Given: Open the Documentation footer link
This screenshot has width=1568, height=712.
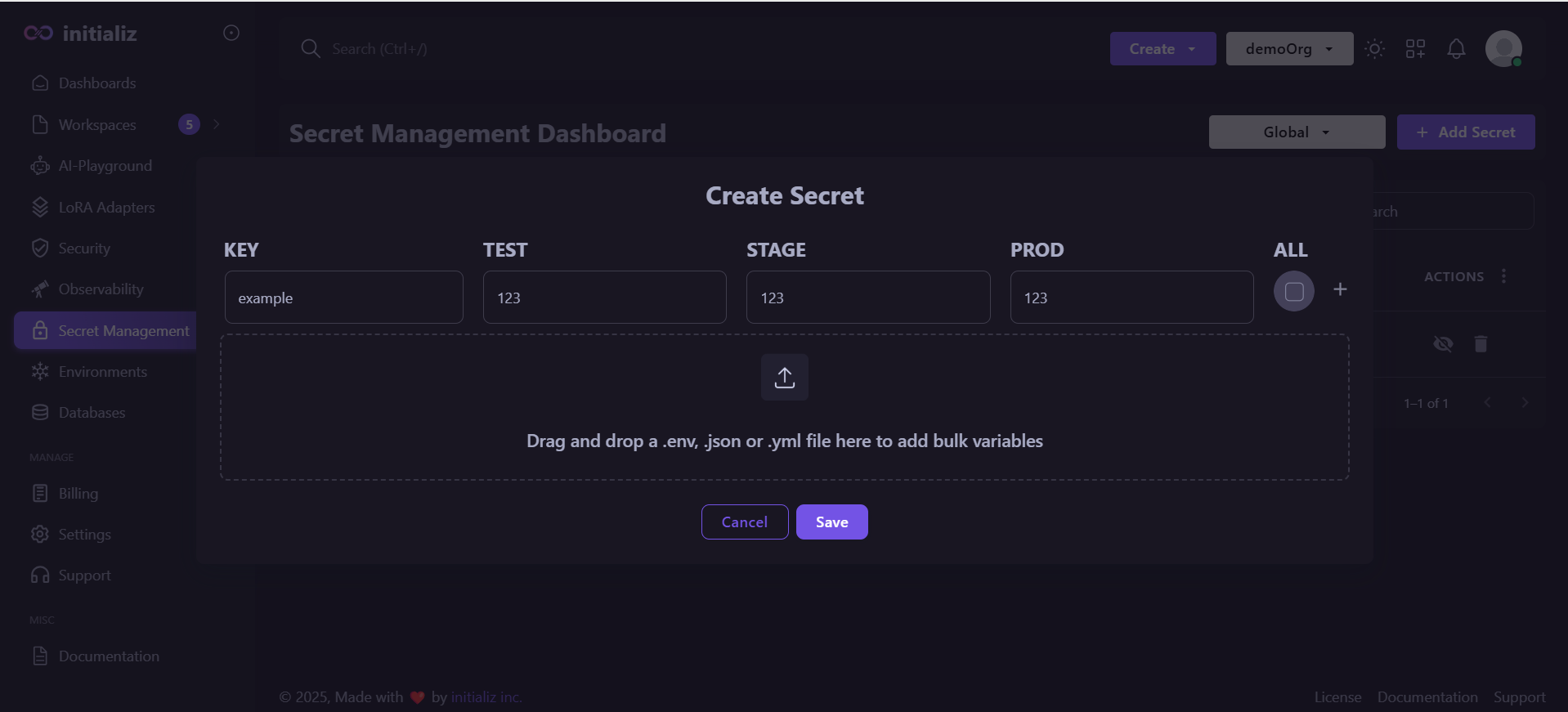Looking at the screenshot, I should (1427, 697).
